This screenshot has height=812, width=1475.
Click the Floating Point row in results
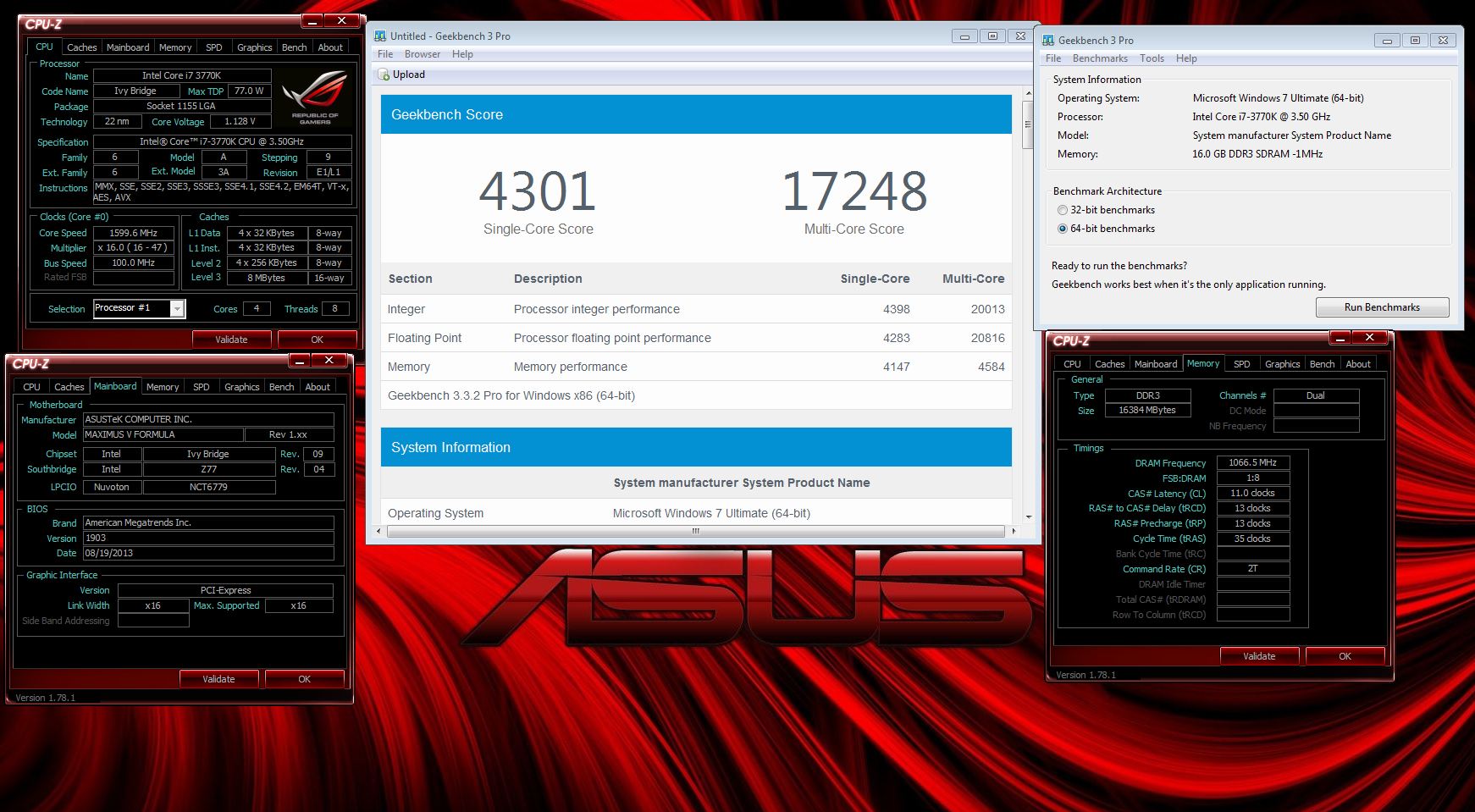click(x=696, y=338)
